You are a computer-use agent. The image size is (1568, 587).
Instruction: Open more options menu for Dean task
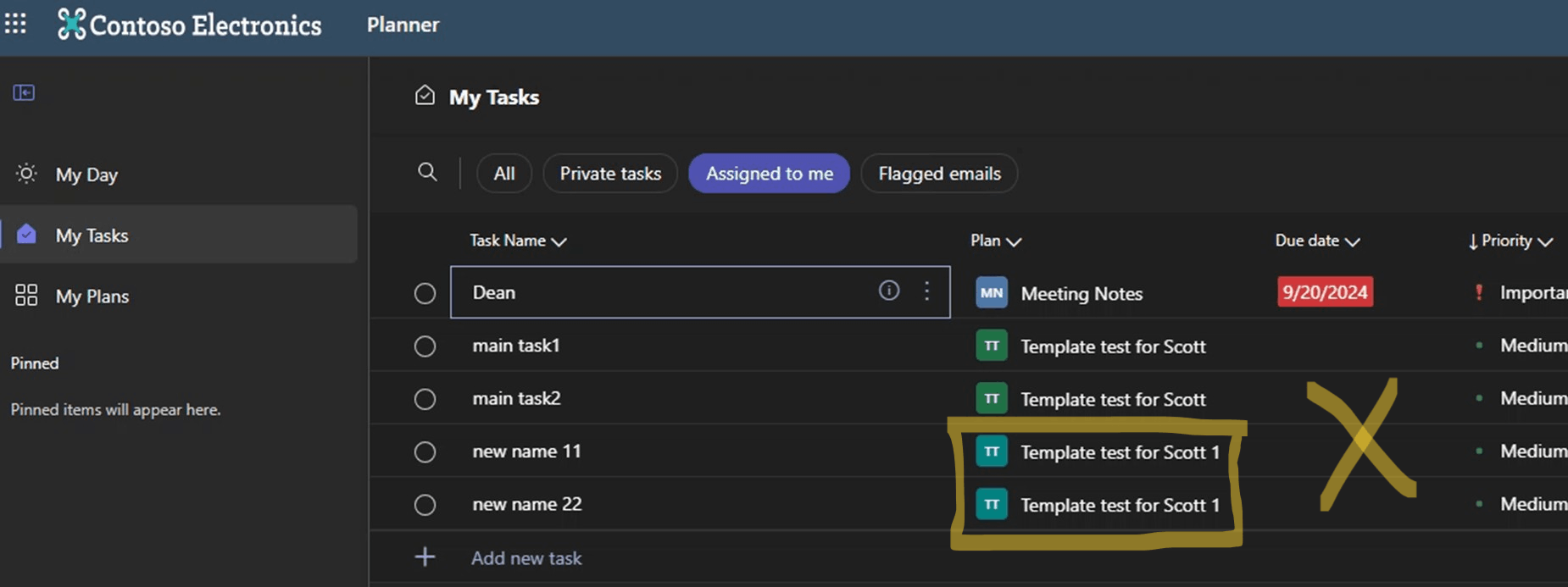[x=926, y=291]
